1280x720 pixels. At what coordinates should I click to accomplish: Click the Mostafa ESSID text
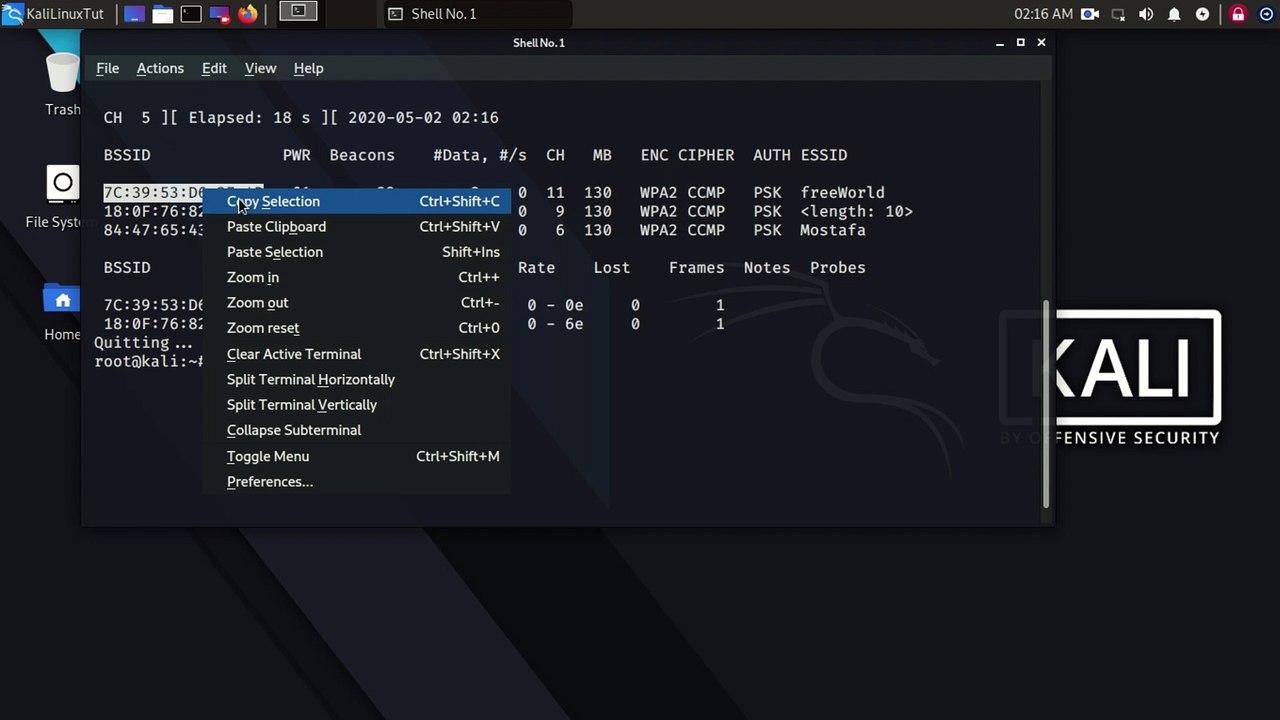833,230
